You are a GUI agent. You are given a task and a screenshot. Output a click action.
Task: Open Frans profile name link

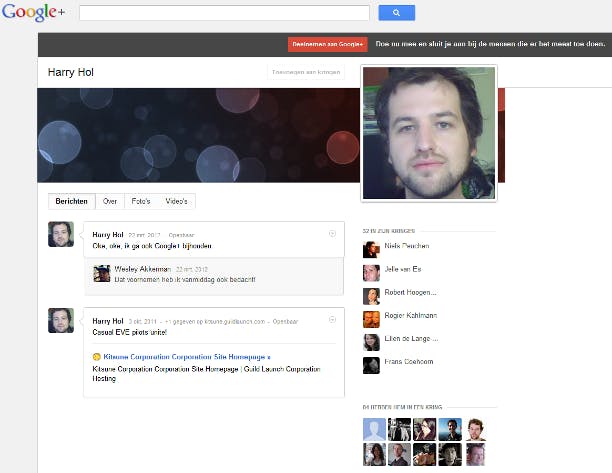pyautogui.click(x=409, y=362)
